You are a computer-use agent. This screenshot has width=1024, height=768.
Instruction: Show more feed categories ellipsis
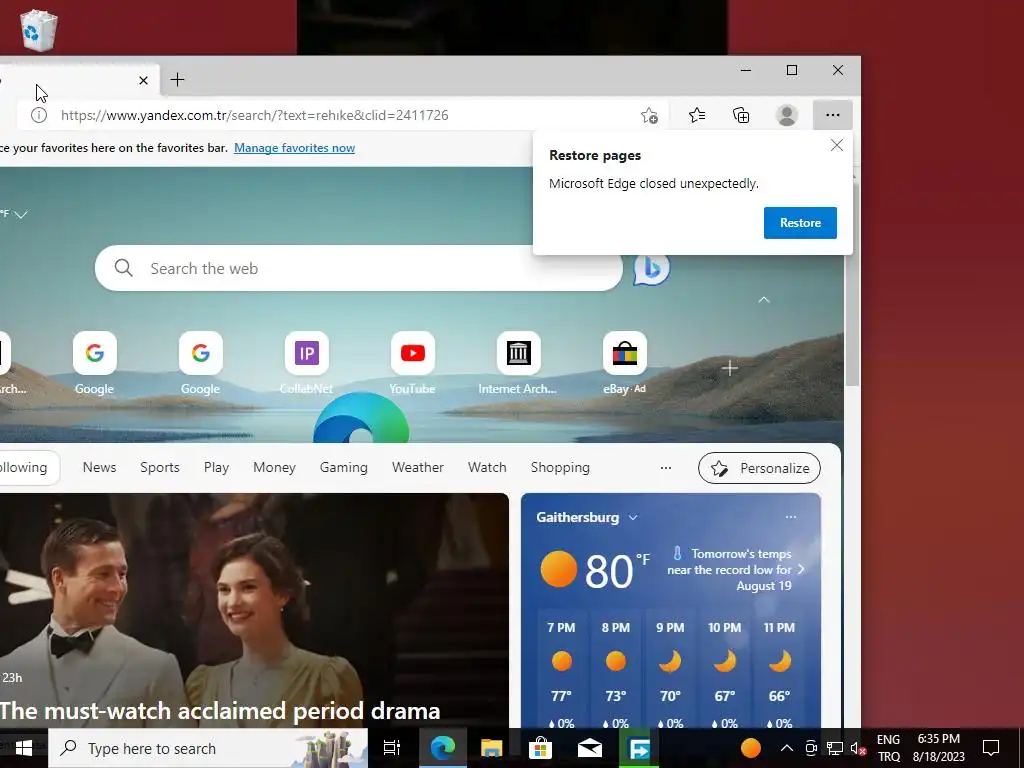click(665, 468)
